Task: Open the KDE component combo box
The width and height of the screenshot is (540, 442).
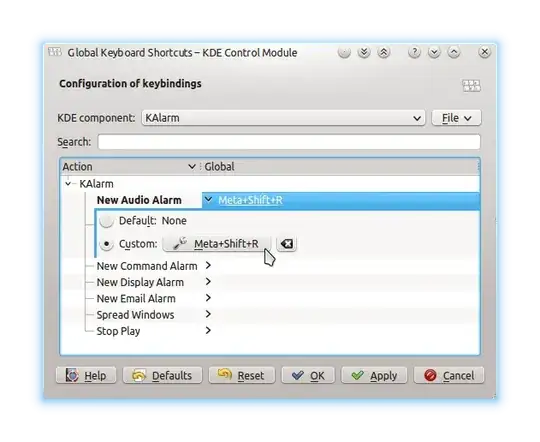Action: [x=283, y=118]
